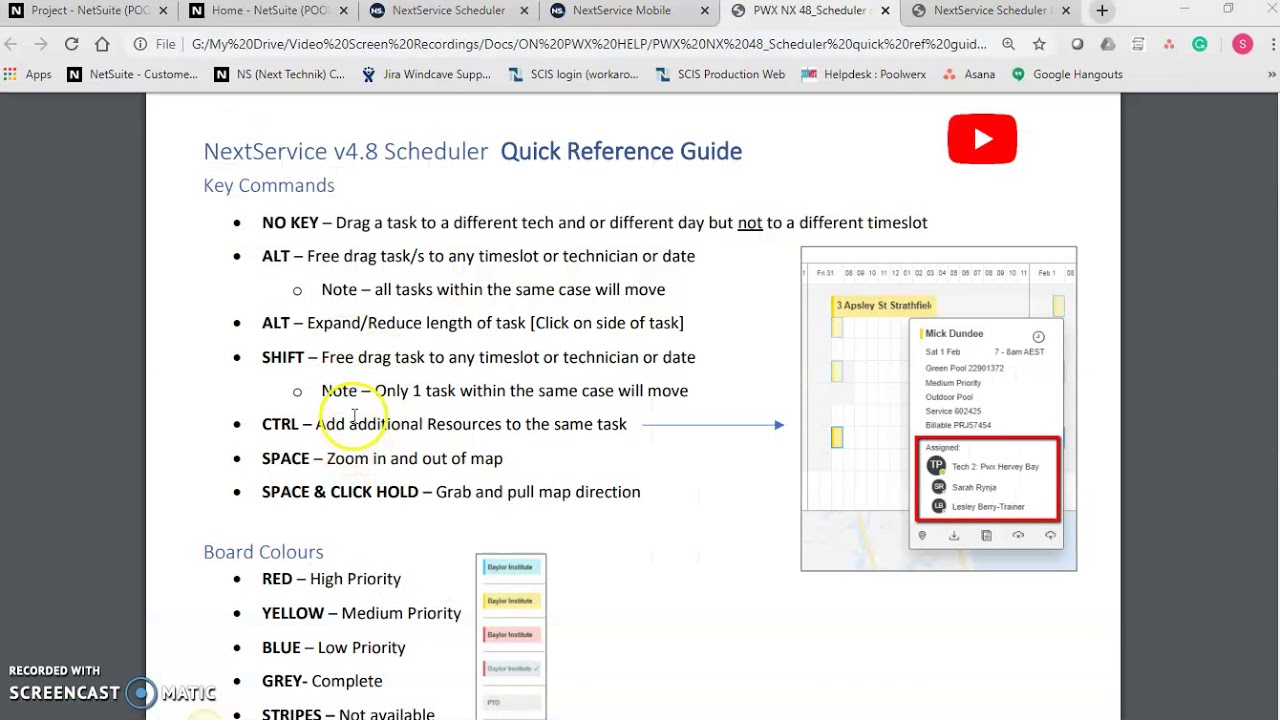Open the Grammarly extension icon

coord(1200,44)
